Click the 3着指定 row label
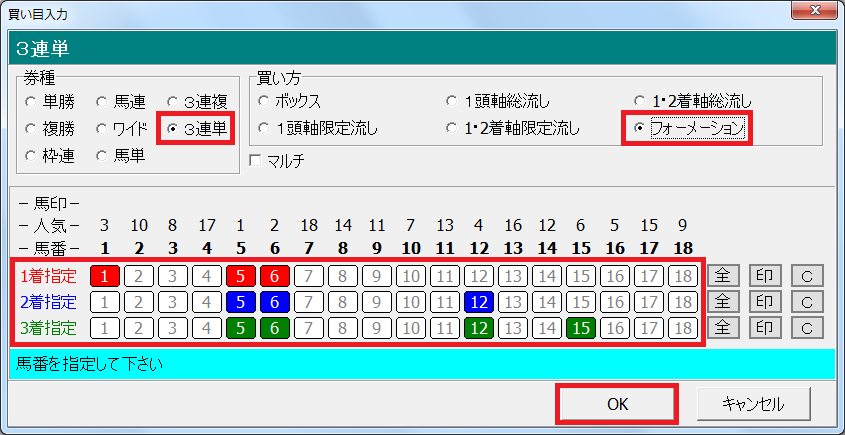The width and height of the screenshot is (845, 435). click(x=49, y=328)
